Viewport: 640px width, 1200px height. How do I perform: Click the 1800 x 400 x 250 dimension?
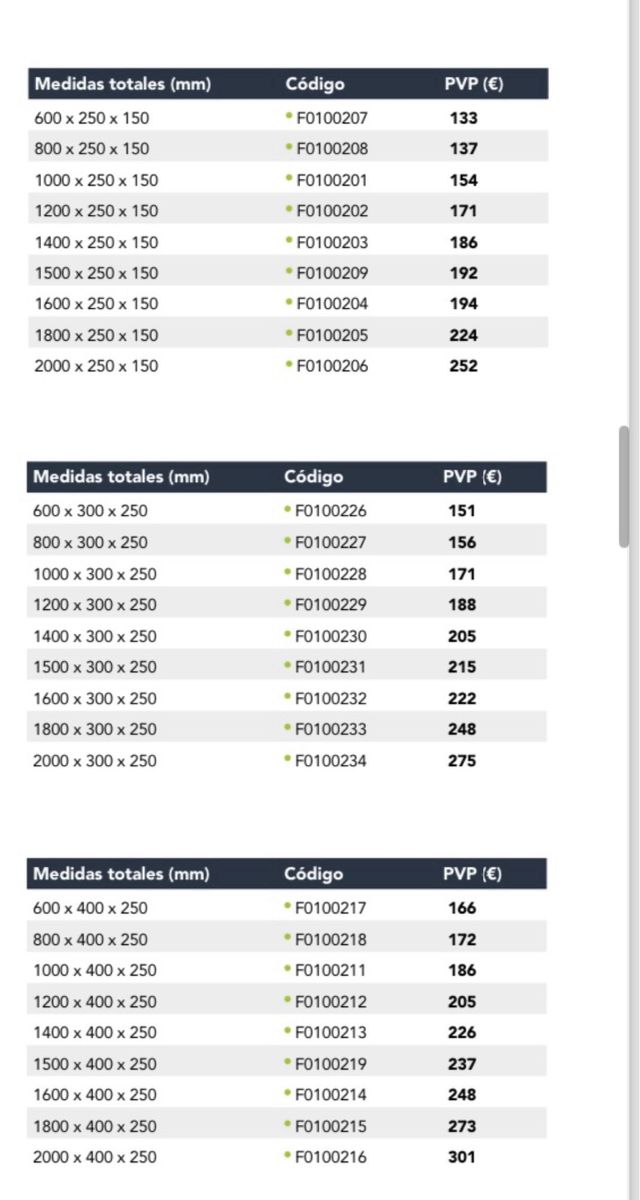(95, 1126)
